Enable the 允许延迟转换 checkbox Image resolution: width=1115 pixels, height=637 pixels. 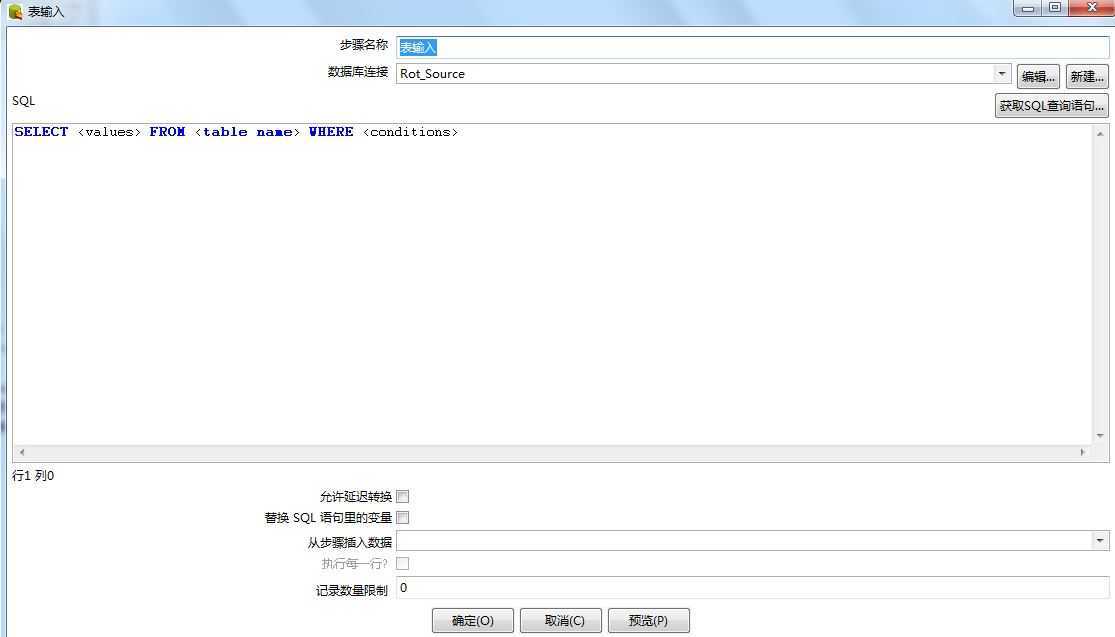pyautogui.click(x=402, y=496)
